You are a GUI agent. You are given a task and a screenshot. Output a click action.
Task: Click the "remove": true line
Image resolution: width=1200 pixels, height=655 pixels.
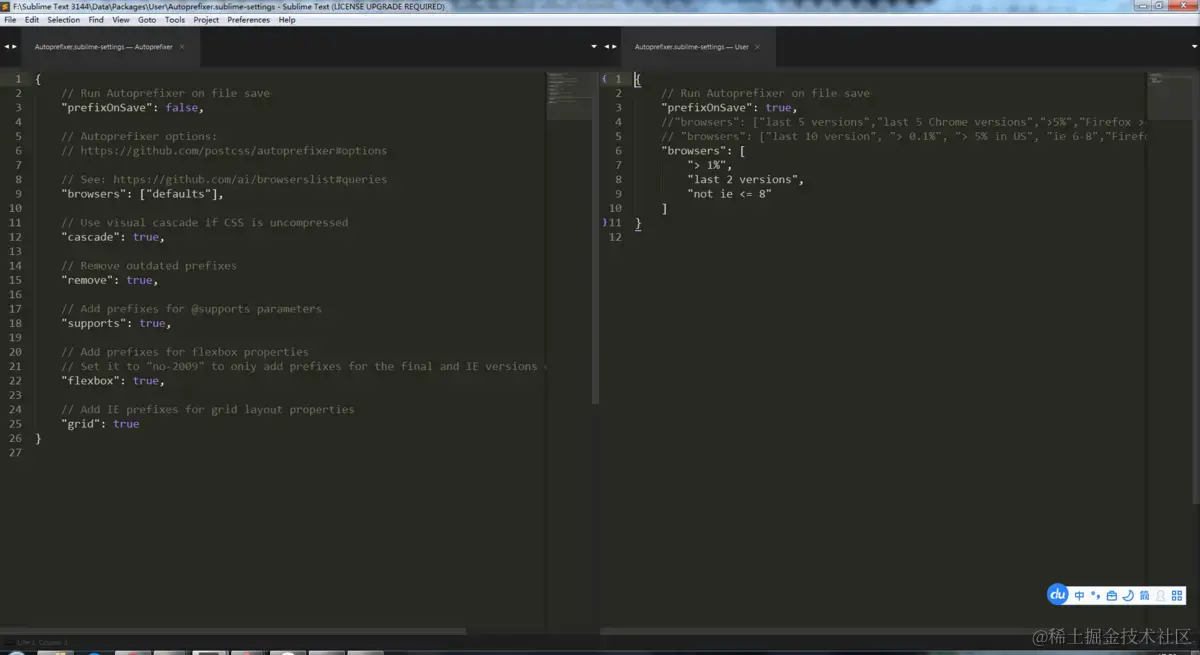[110, 280]
